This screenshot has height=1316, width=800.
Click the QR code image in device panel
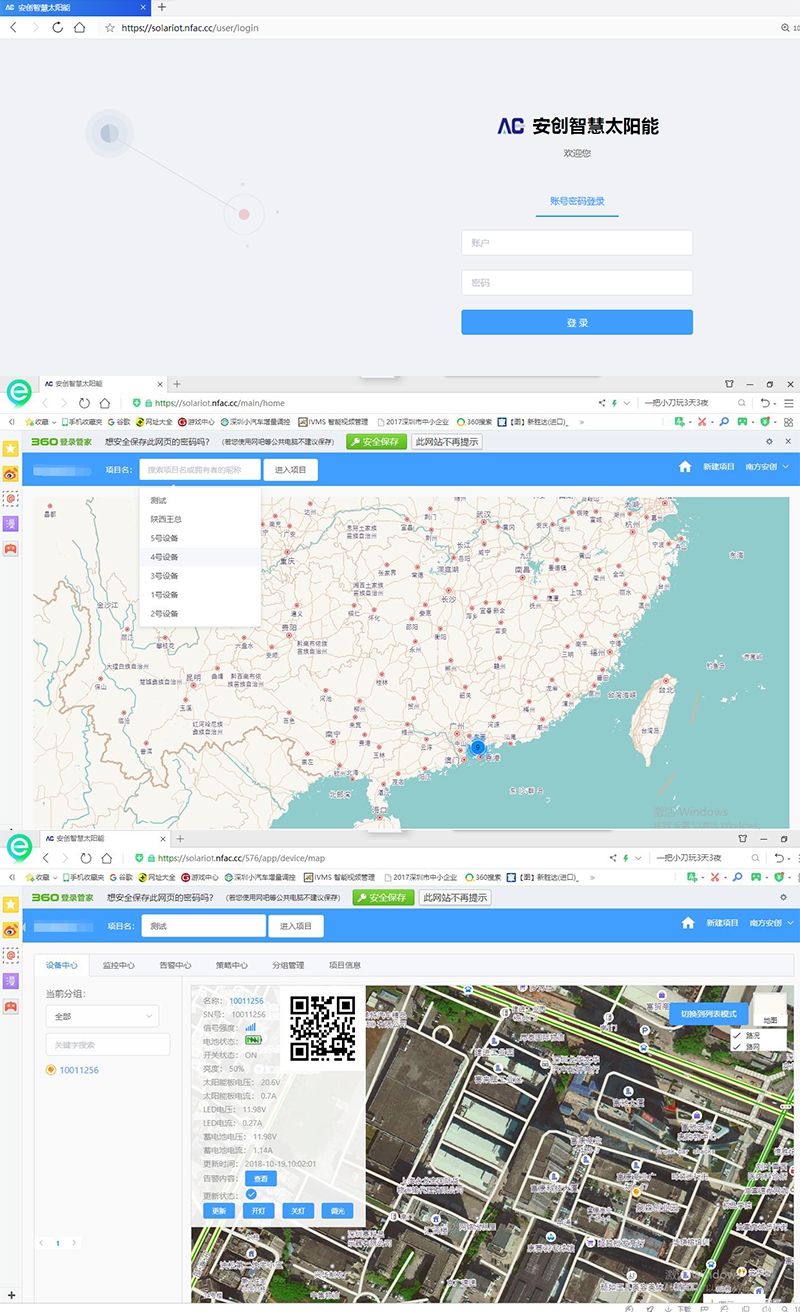[323, 1027]
